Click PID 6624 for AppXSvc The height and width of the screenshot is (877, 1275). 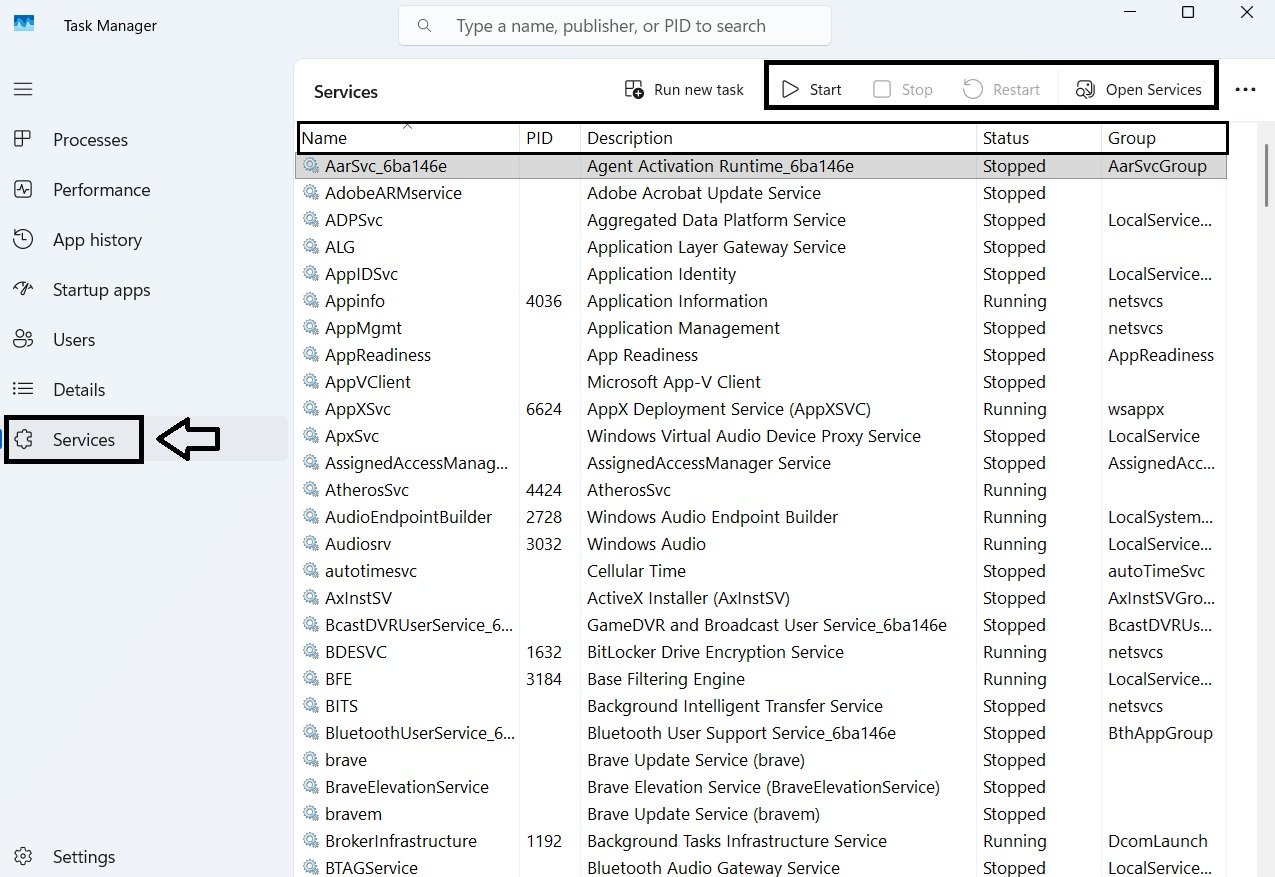coord(544,409)
